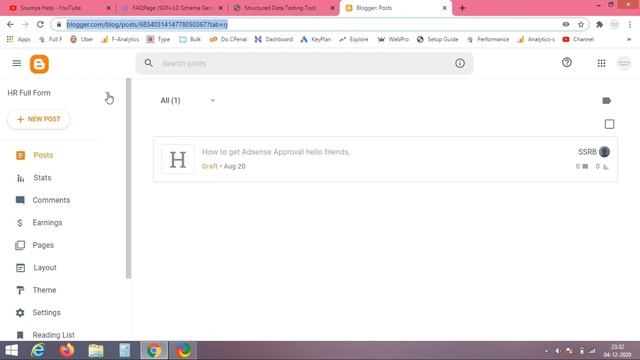Open File Explorer from taskbar
The width and height of the screenshot is (640, 360).
point(96,351)
